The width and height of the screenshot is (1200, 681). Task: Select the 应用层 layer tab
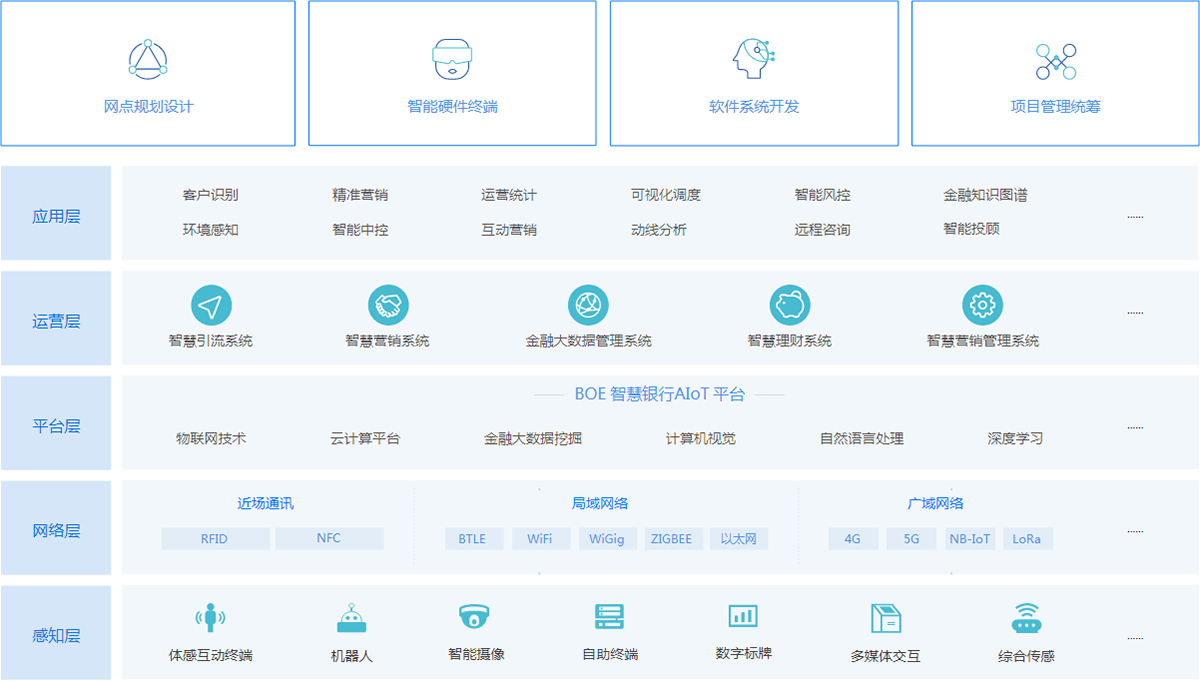tap(56, 216)
